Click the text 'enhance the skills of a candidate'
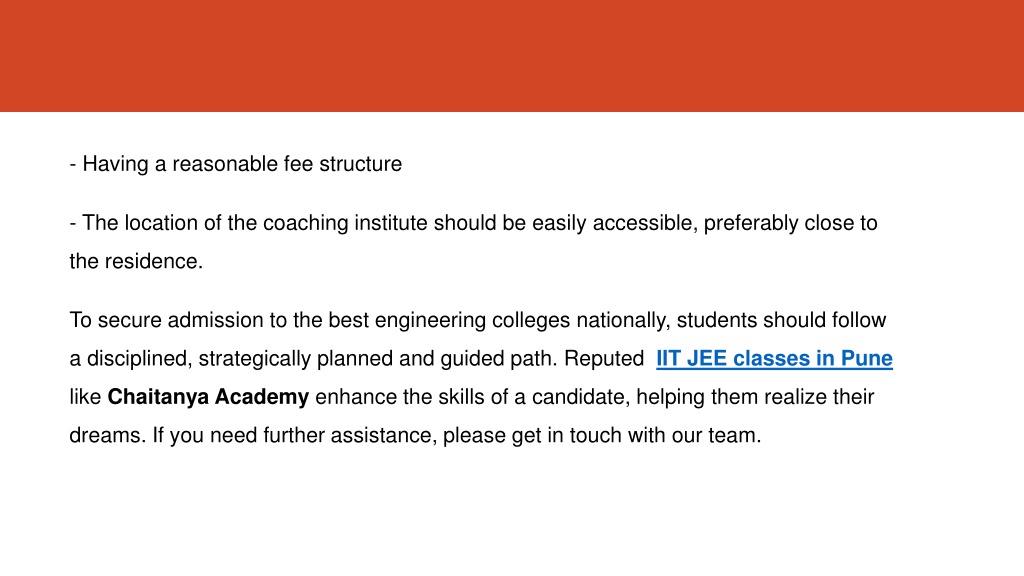 pyautogui.click(x=472, y=397)
